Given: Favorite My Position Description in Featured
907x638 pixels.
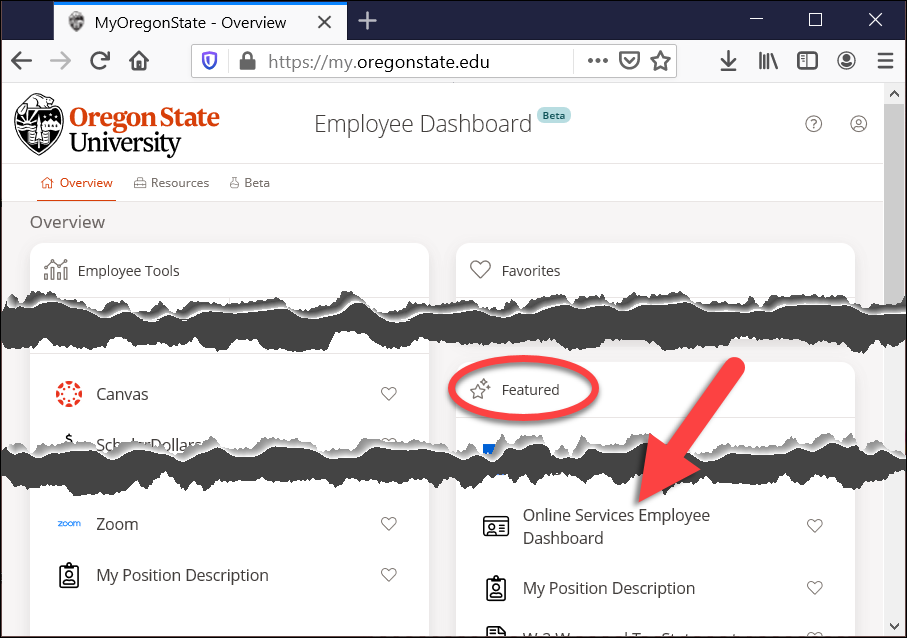Looking at the screenshot, I should click(x=814, y=588).
